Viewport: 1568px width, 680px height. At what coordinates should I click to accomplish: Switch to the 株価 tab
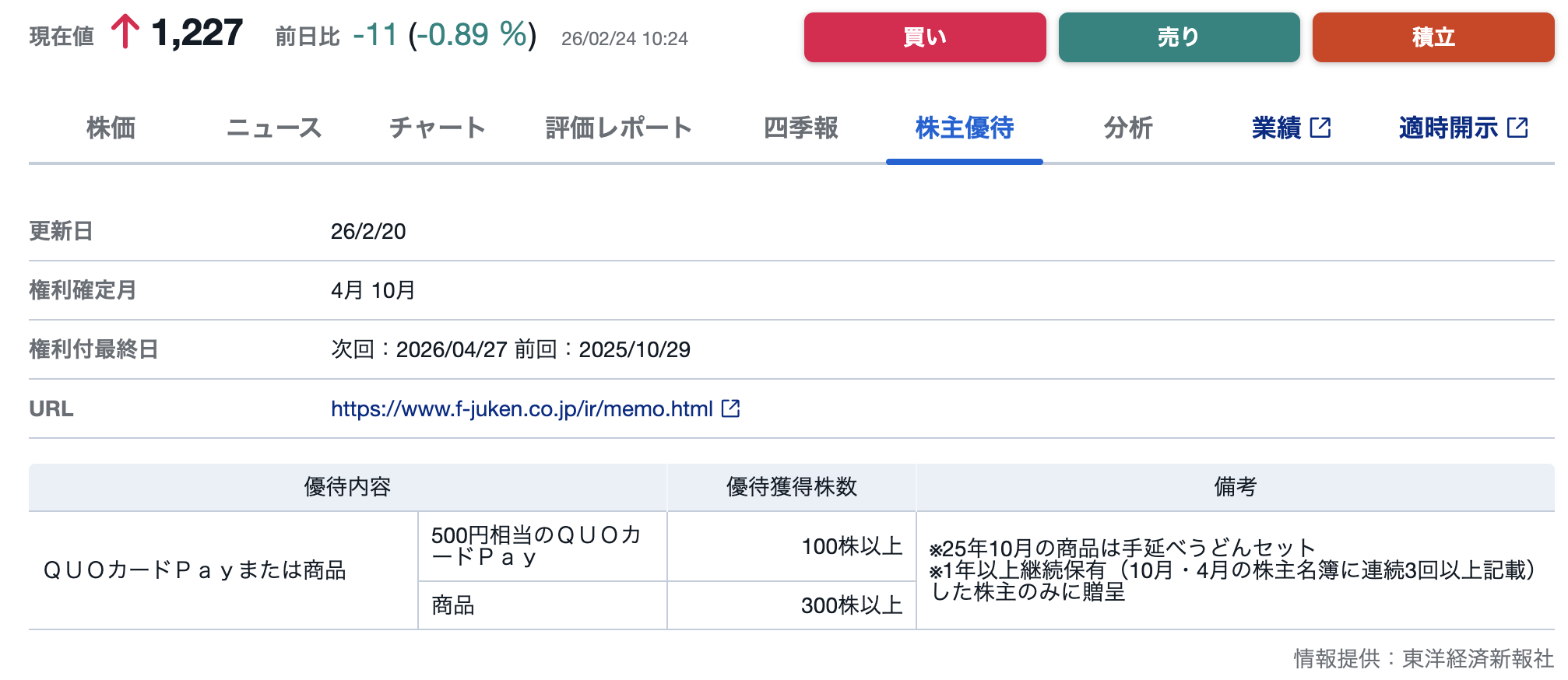tap(111, 128)
